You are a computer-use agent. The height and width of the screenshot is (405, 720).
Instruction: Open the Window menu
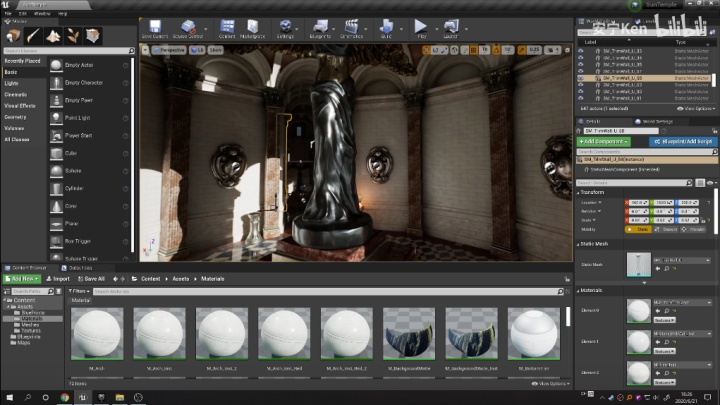pos(42,14)
